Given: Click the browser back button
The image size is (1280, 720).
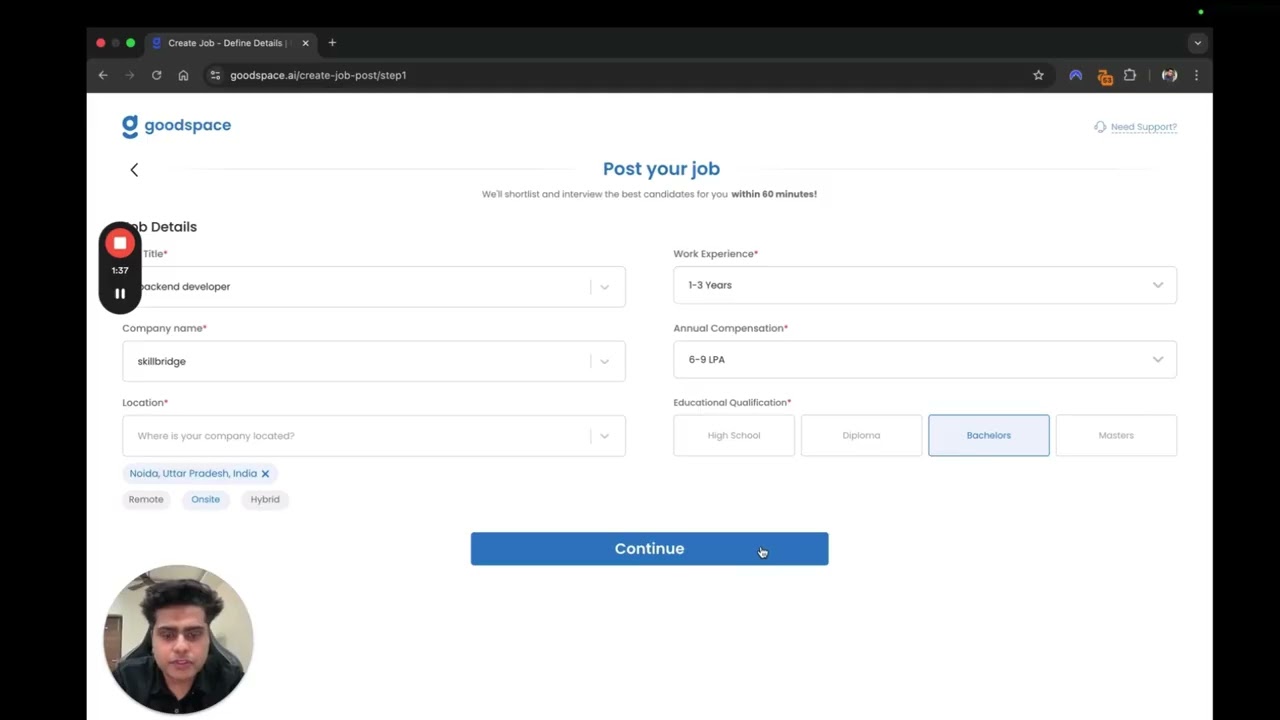Looking at the screenshot, I should click(103, 75).
